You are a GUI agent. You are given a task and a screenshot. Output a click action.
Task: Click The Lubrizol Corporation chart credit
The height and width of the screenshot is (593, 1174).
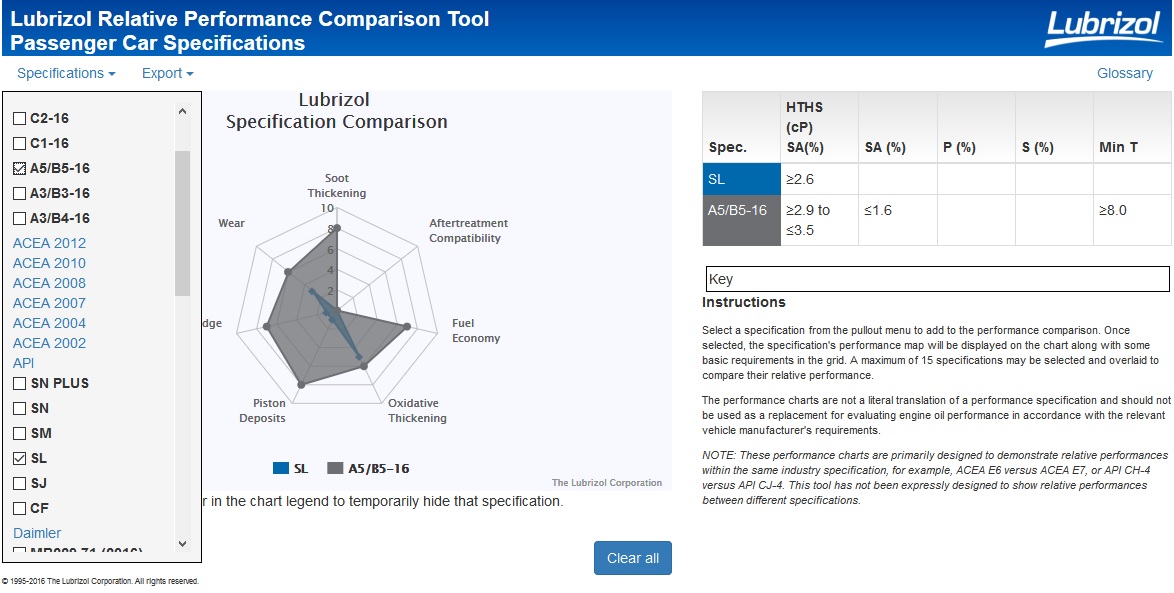click(606, 483)
